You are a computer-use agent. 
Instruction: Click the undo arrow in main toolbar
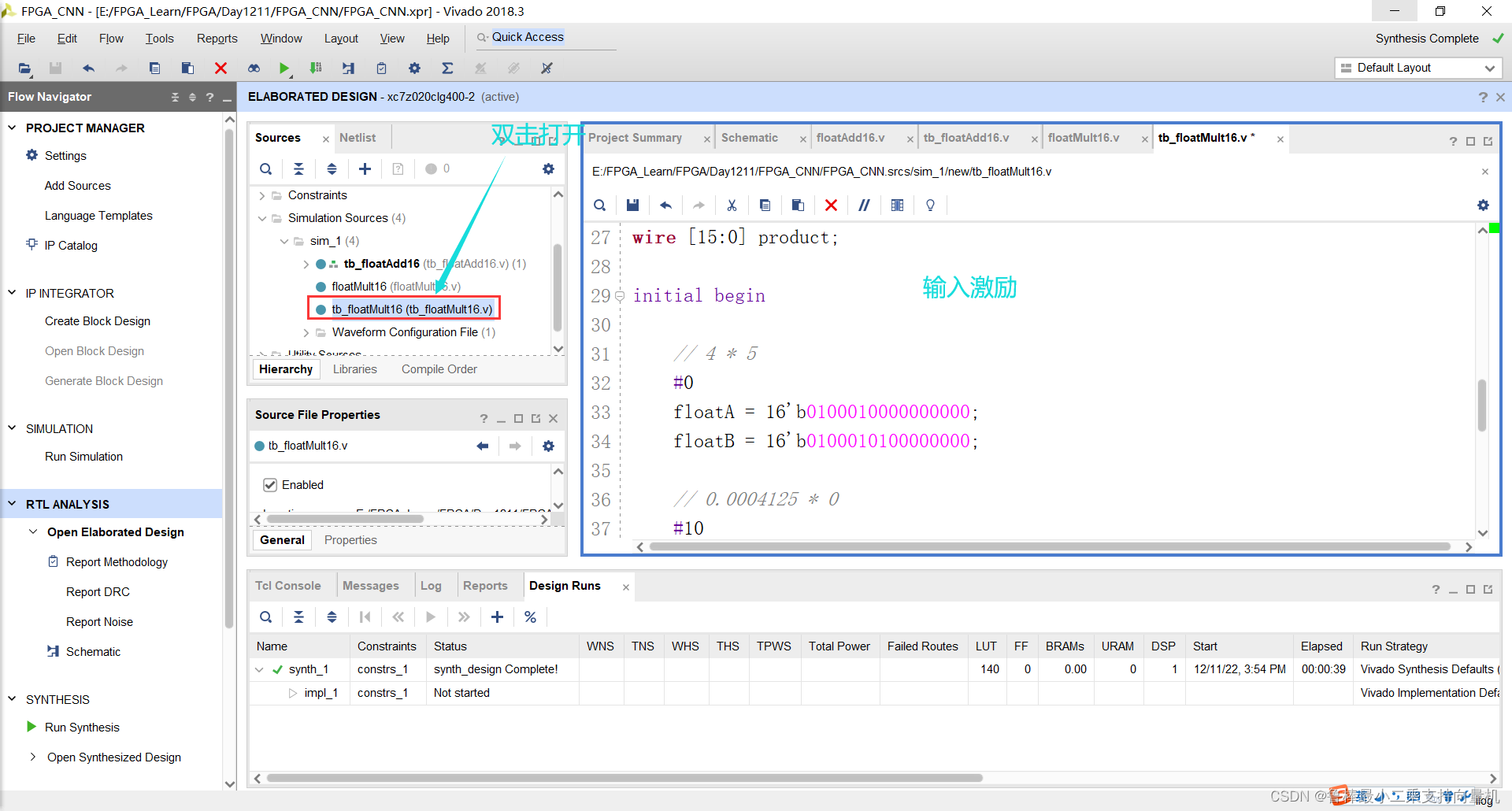click(88, 69)
